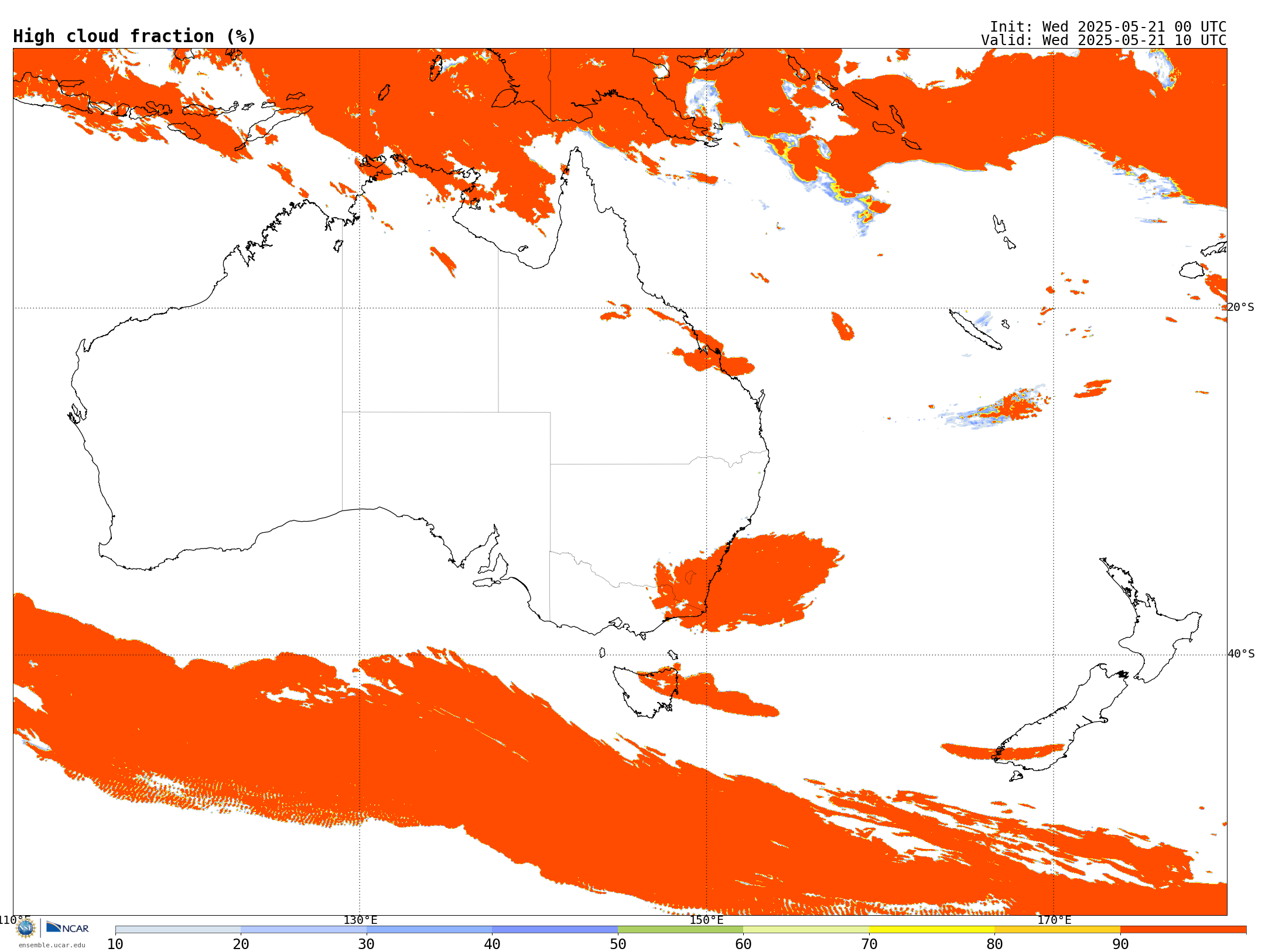Click the colorbar tick label 70

(x=869, y=944)
